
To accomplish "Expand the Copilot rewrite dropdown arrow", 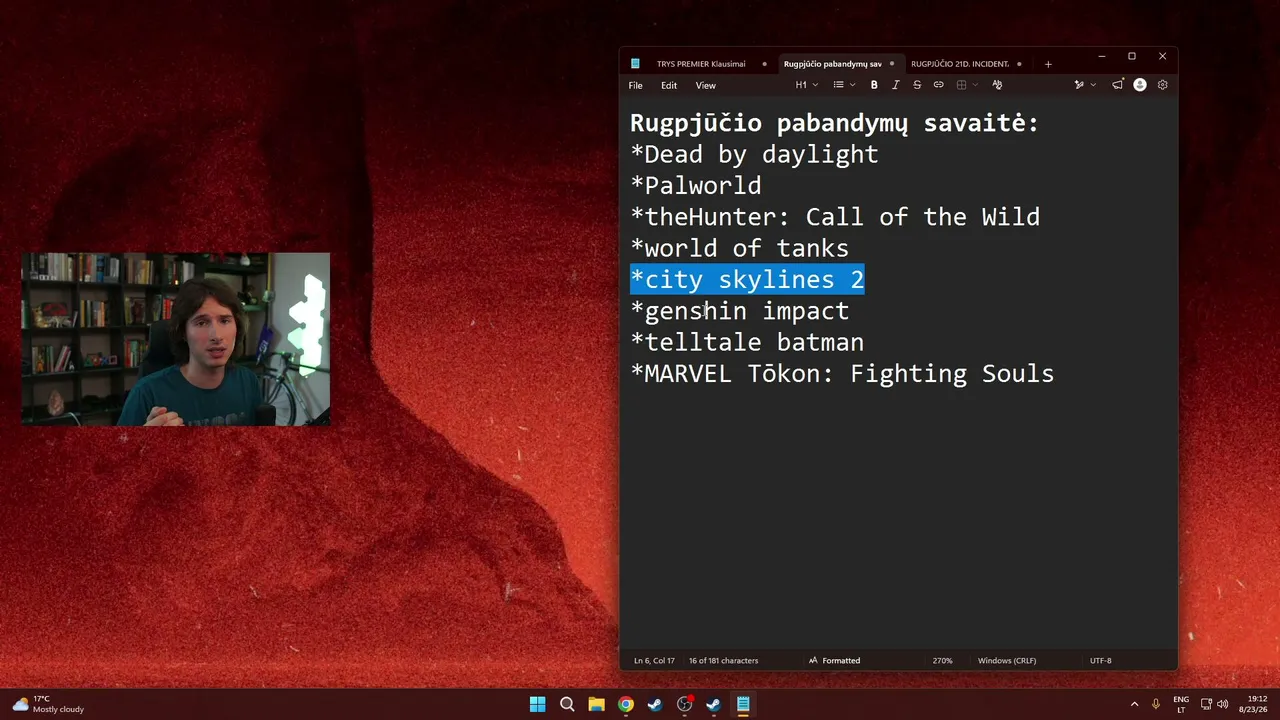I will (1092, 85).
